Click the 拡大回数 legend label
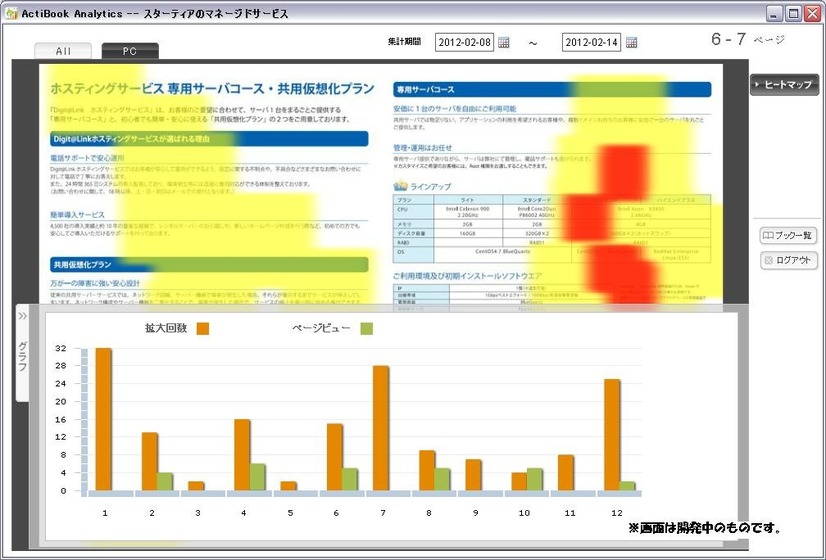 [x=166, y=328]
